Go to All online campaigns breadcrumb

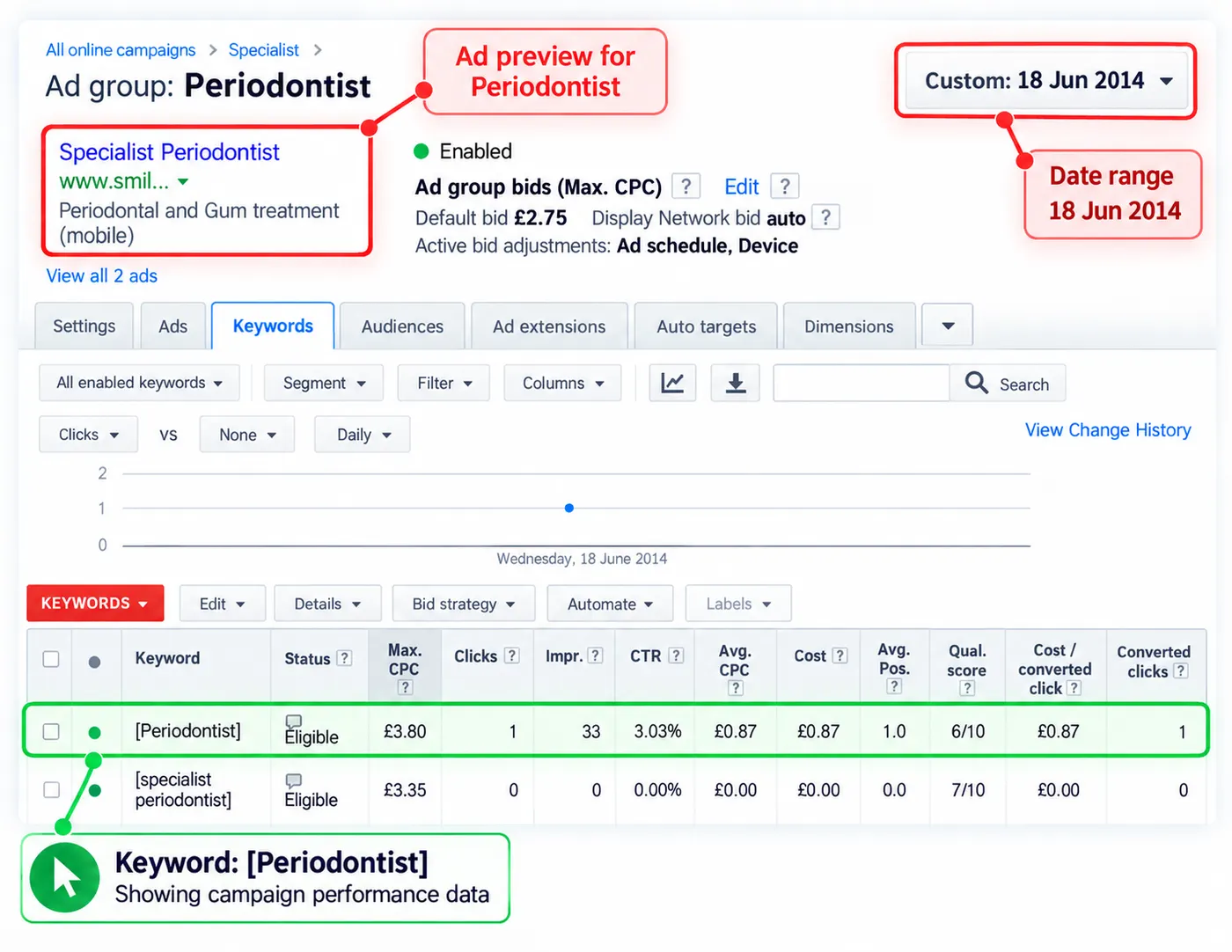[x=121, y=50]
